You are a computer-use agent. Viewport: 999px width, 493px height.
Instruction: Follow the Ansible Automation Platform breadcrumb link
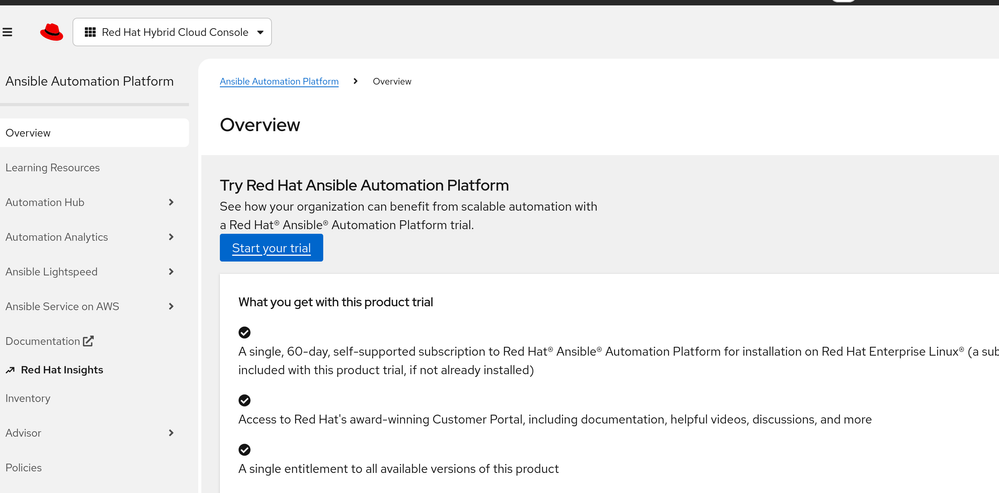point(279,81)
